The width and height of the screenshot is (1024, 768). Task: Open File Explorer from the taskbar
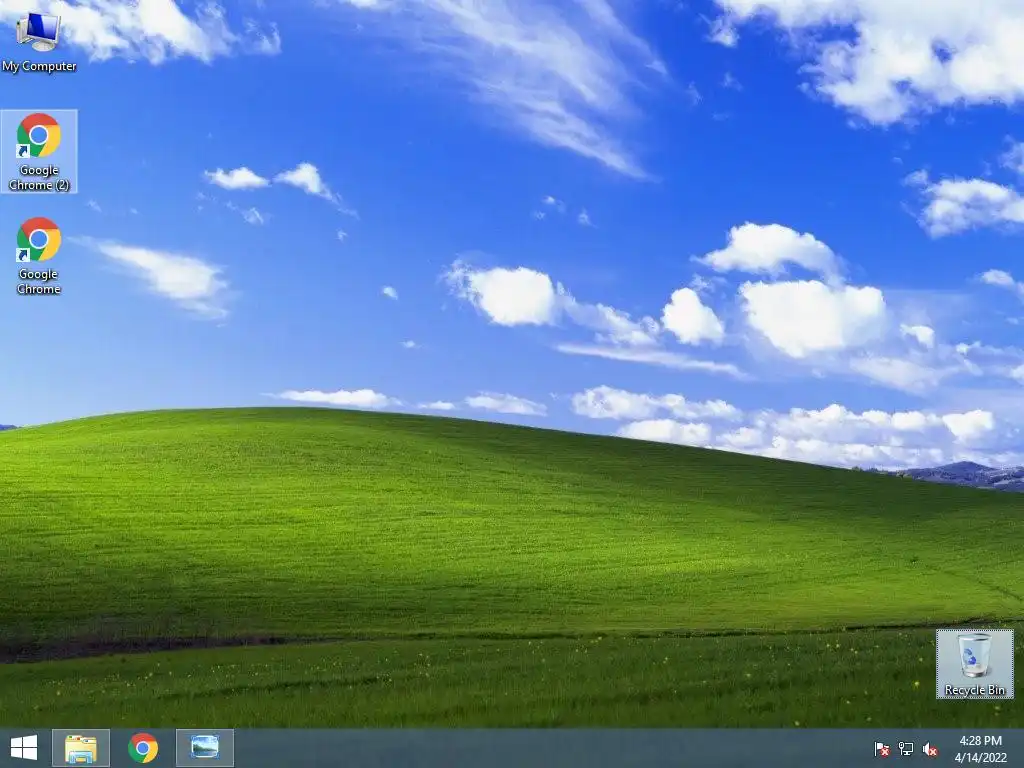(81, 748)
